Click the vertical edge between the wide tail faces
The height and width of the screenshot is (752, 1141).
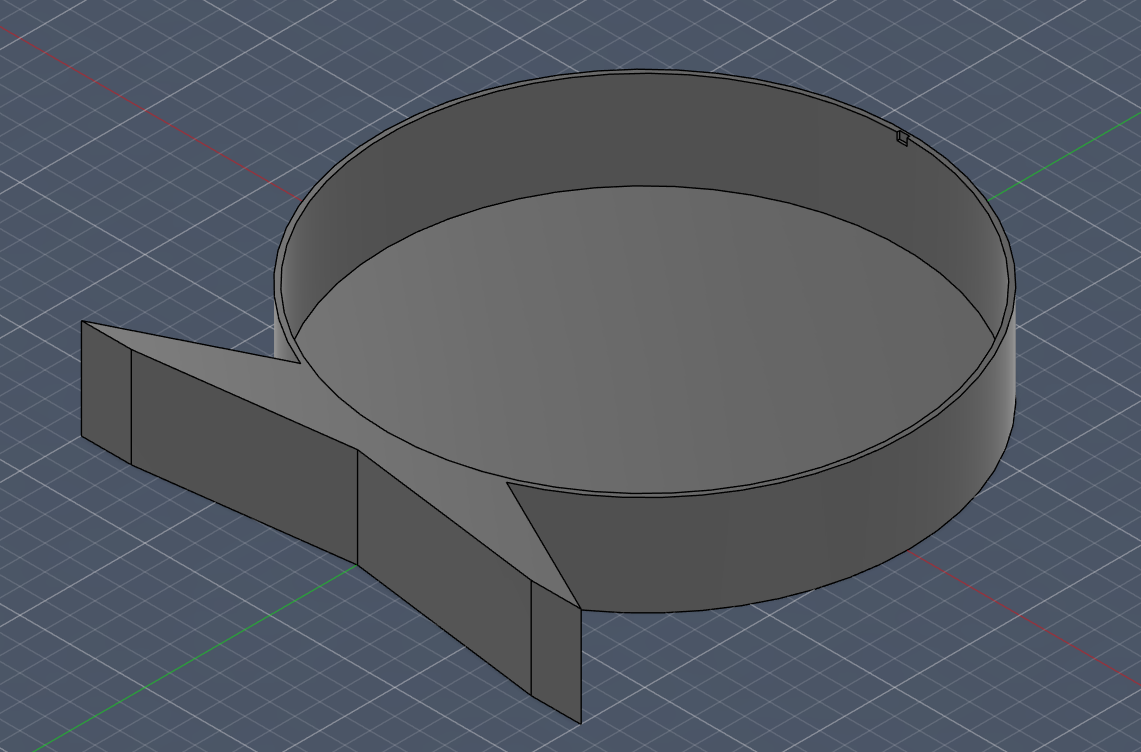tap(358, 507)
